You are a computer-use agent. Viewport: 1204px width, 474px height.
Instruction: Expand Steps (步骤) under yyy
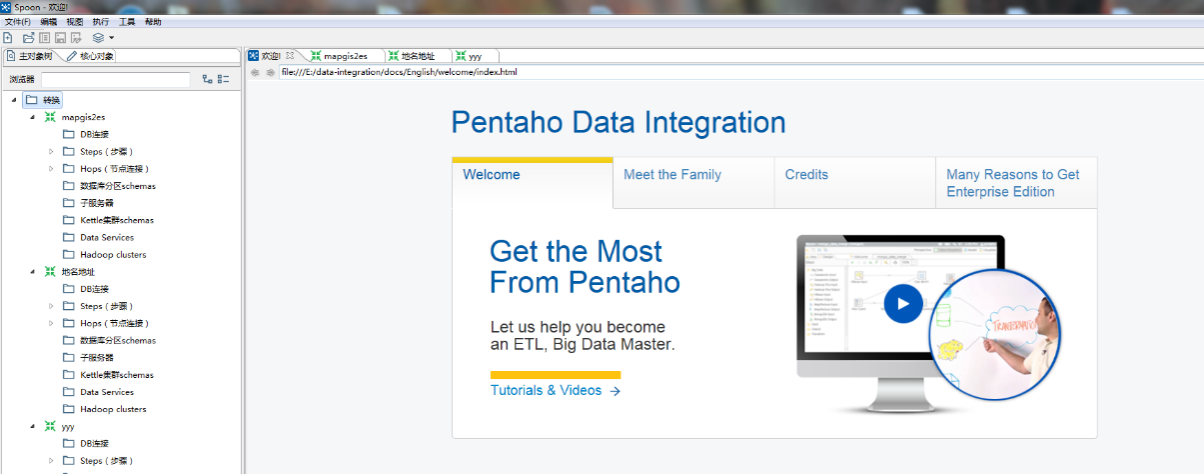click(x=51, y=460)
